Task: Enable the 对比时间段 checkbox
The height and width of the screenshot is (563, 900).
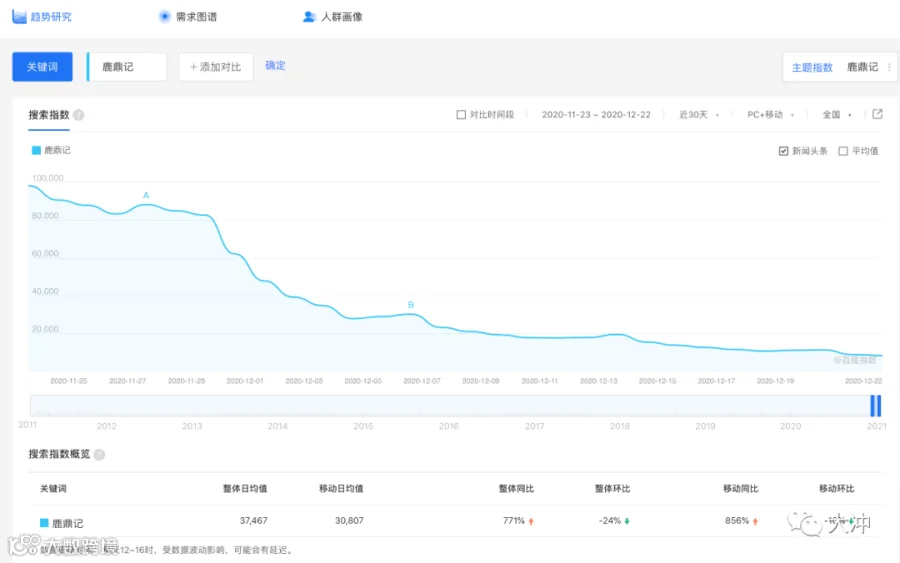Action: [461, 115]
